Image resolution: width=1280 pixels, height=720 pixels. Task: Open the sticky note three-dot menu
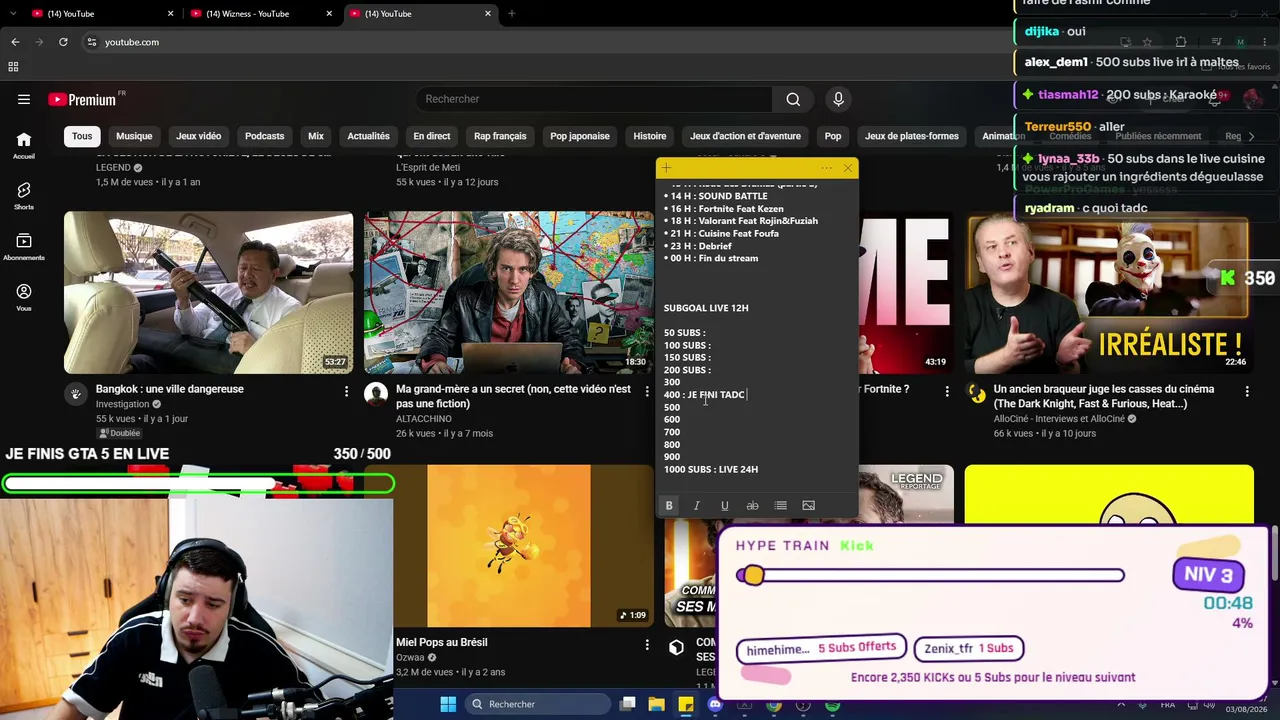coord(826,168)
